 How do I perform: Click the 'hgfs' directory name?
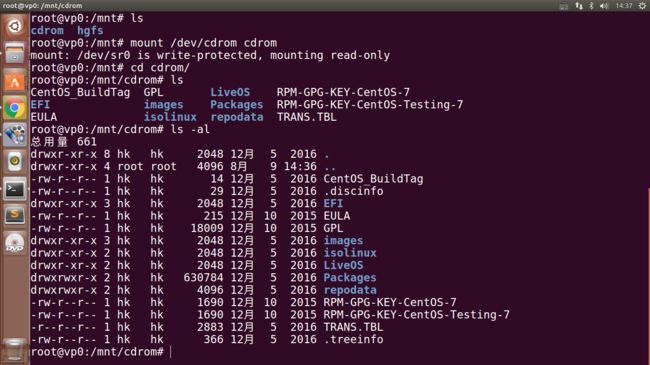point(90,31)
